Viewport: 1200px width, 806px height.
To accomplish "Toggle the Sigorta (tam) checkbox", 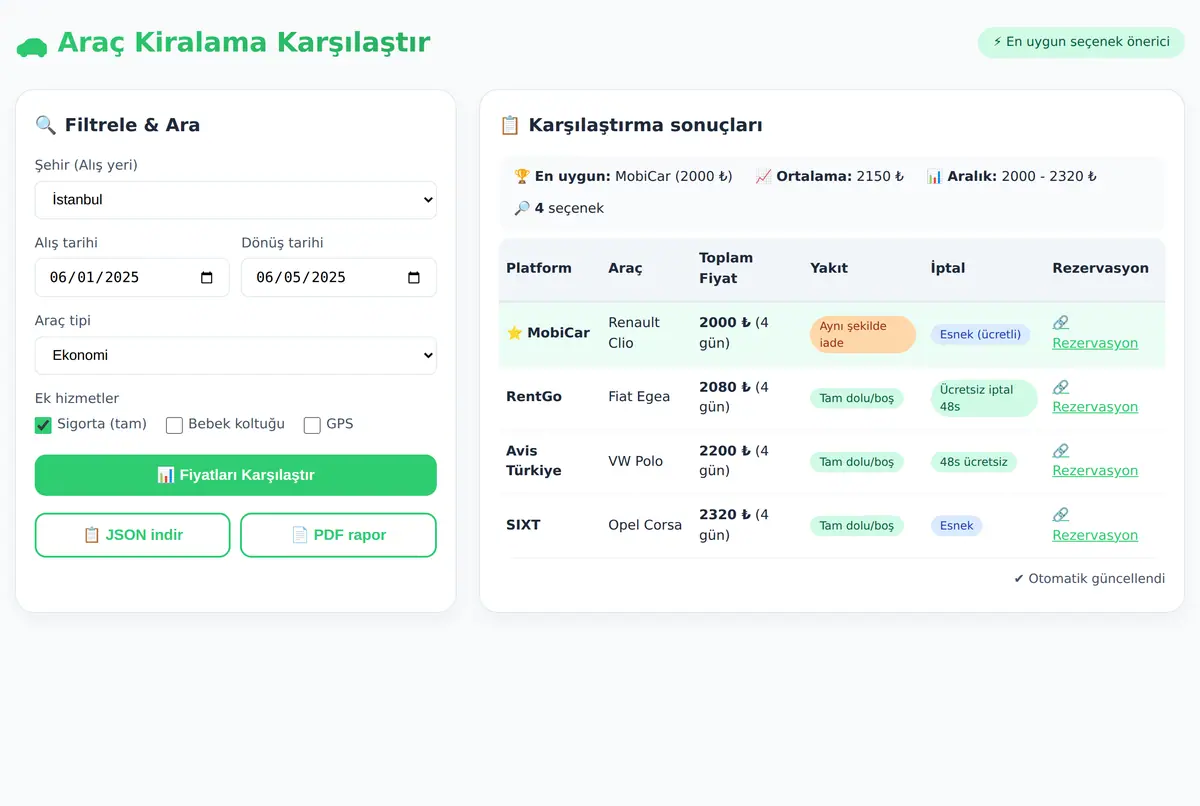I will click(43, 425).
